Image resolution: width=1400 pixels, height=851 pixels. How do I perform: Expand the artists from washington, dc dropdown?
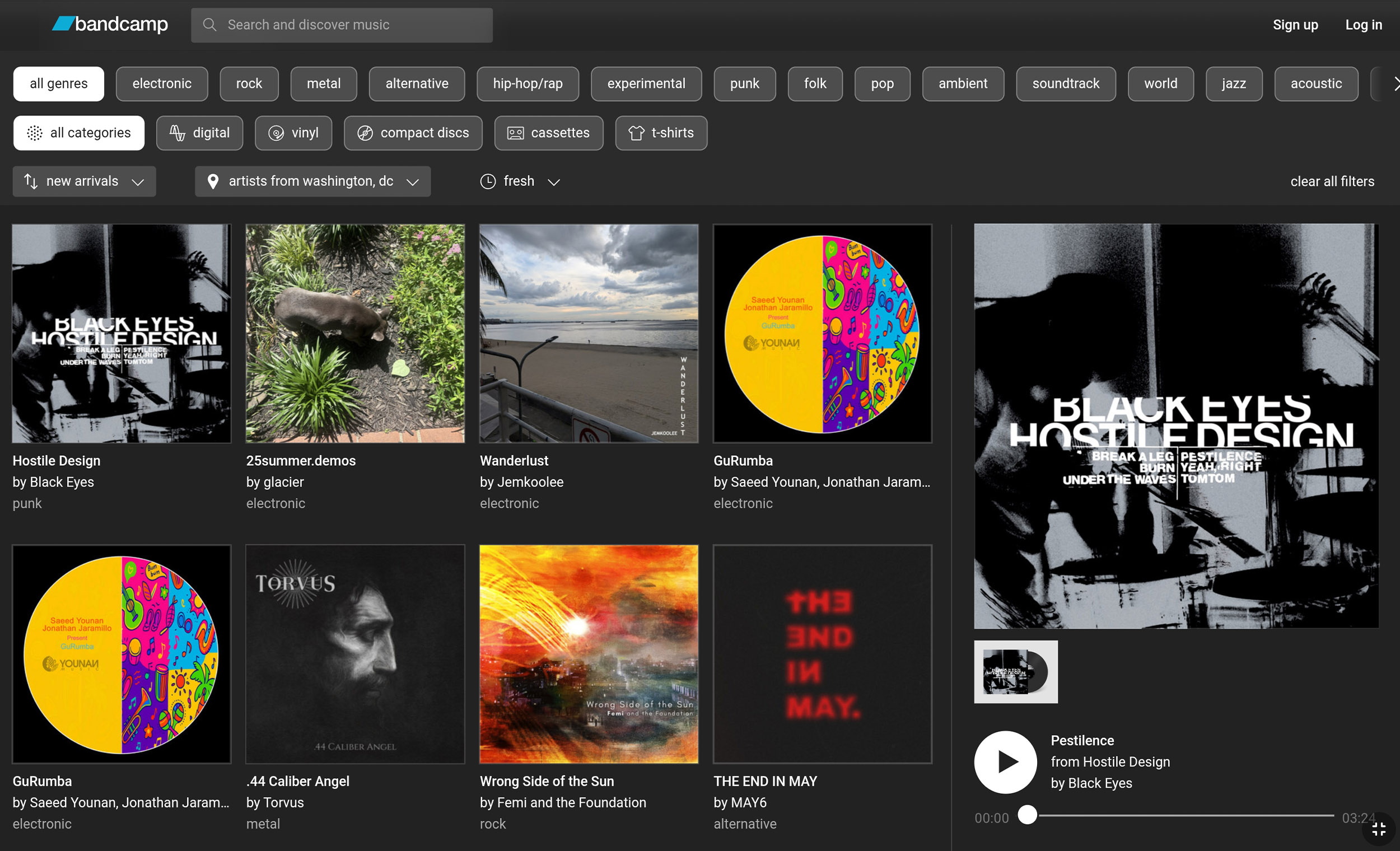click(312, 181)
